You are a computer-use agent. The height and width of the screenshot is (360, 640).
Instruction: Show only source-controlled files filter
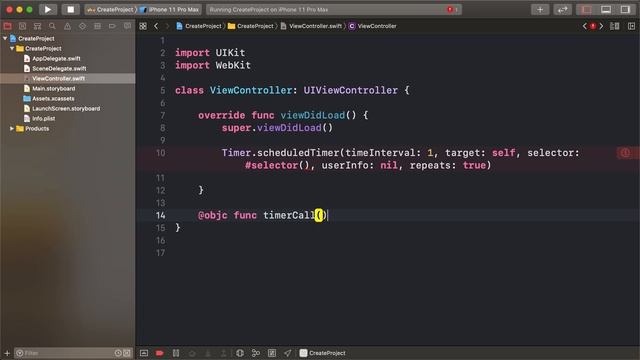point(127,353)
